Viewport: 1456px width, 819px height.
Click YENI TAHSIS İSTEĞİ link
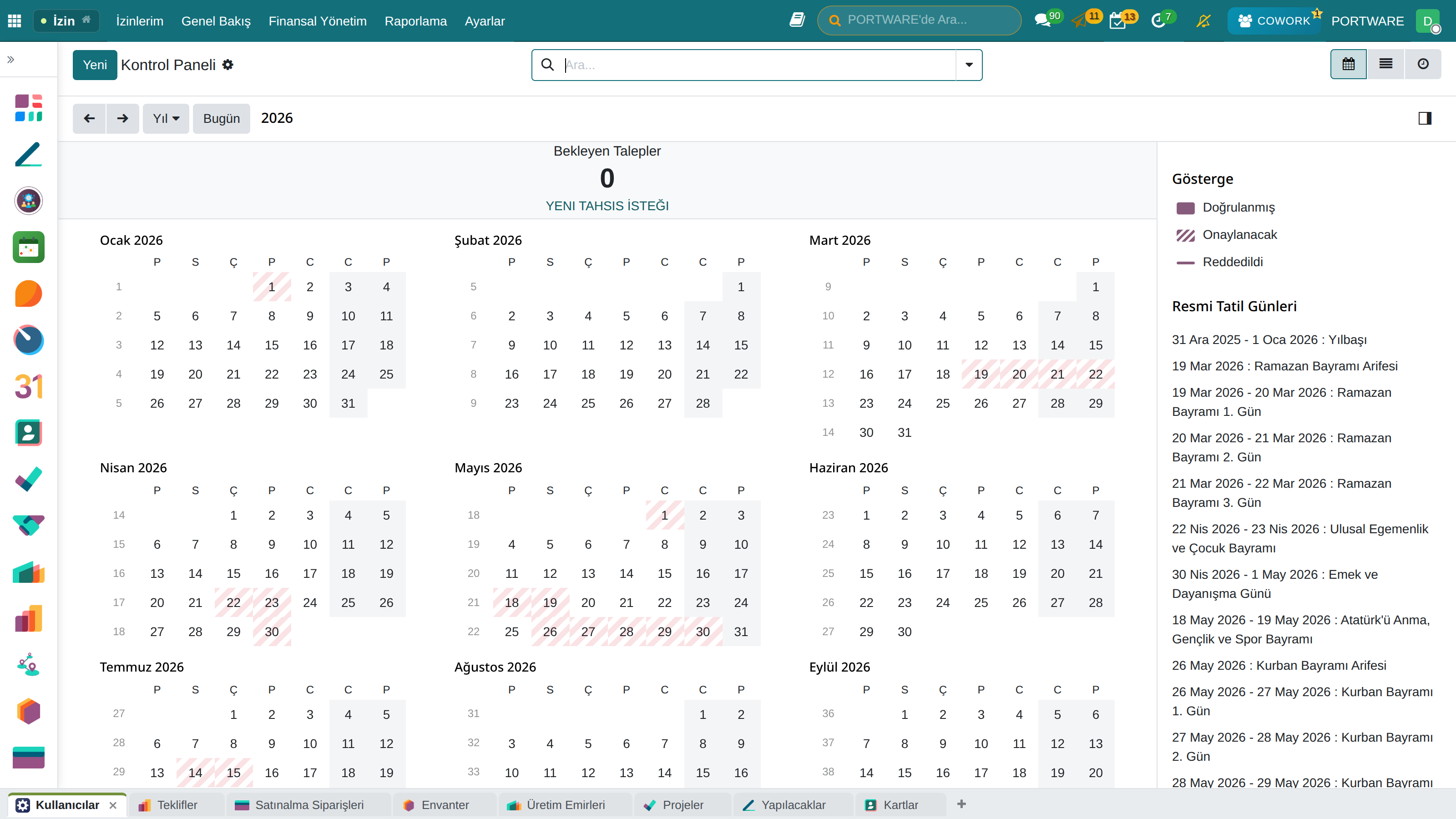[x=607, y=206]
